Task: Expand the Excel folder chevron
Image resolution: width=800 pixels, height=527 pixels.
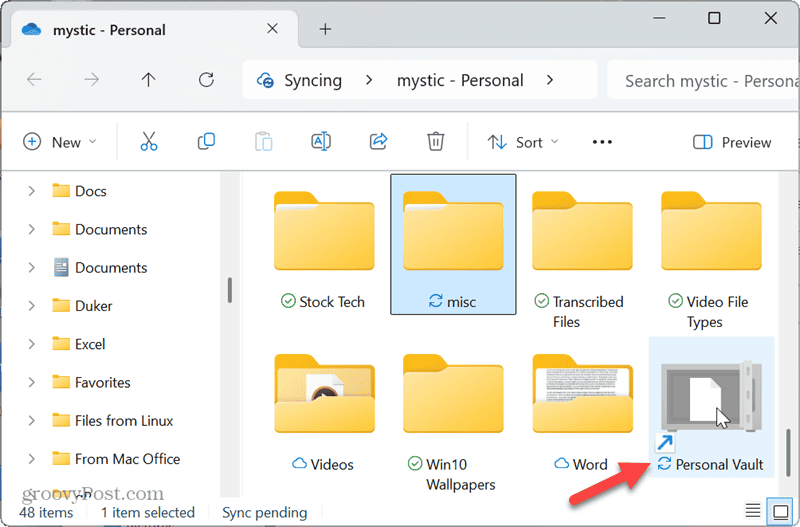Action: pyautogui.click(x=32, y=344)
